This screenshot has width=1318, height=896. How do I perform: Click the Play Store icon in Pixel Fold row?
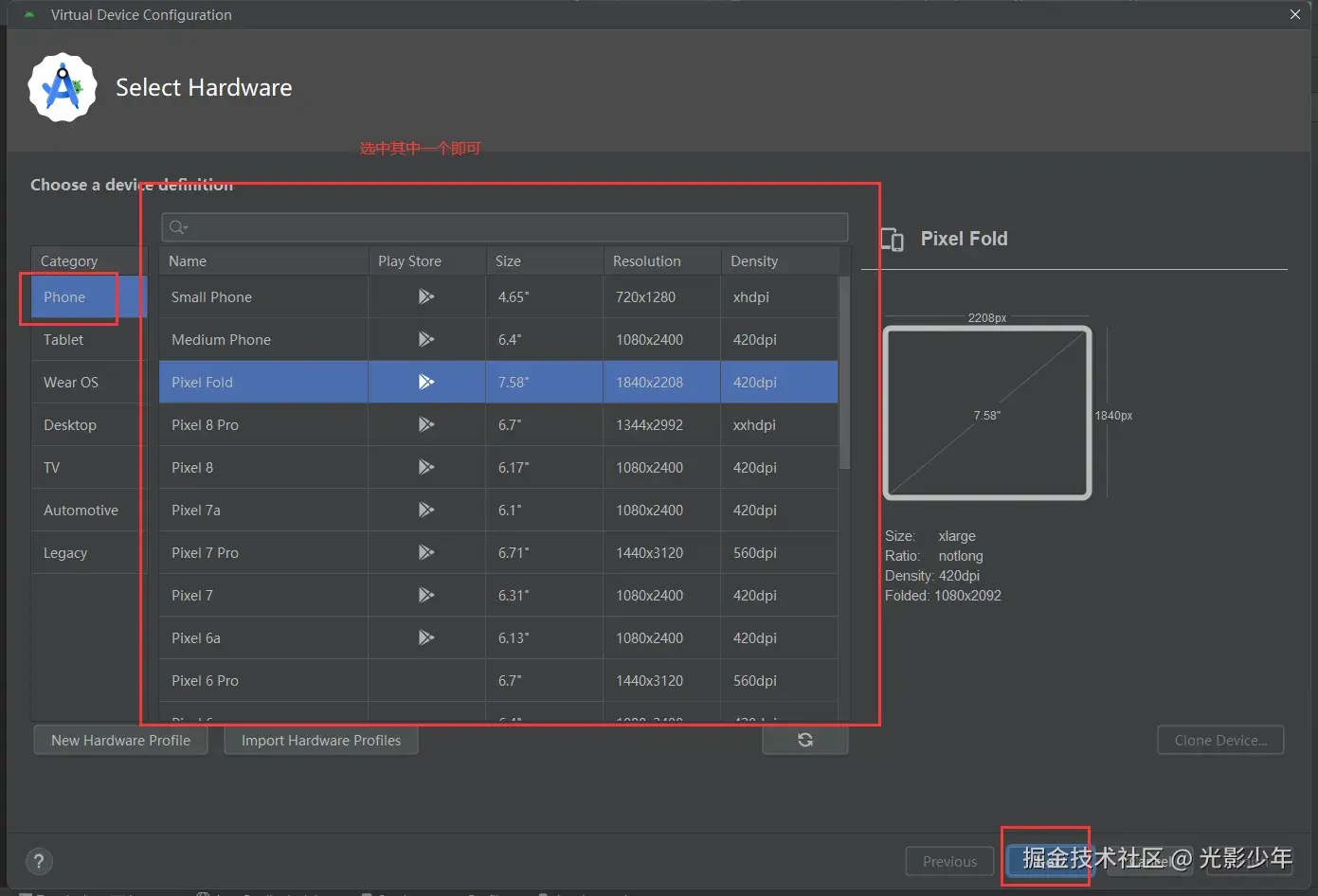(x=426, y=382)
